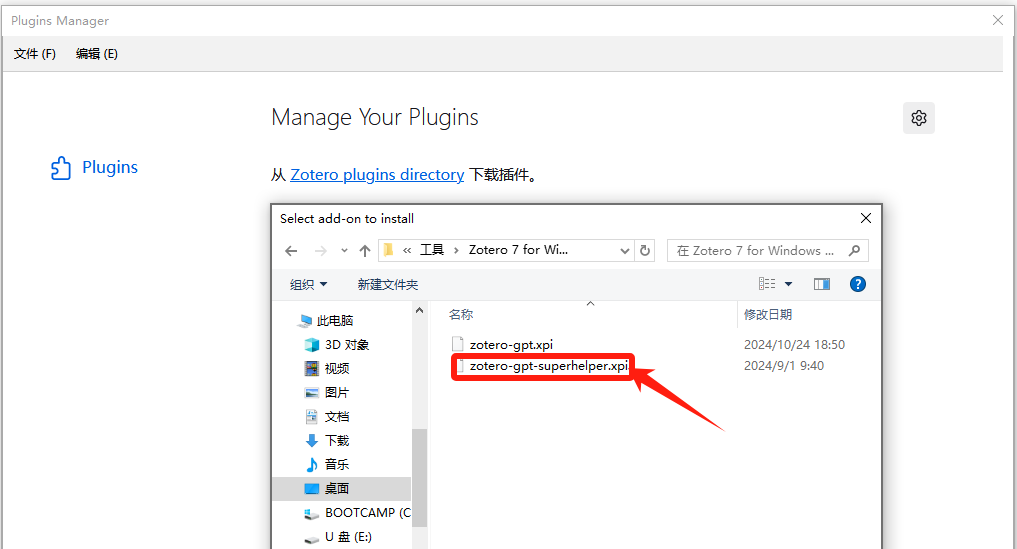Click the navigation pane scrollbar thumb
This screenshot has width=1017, height=549.
pos(418,476)
